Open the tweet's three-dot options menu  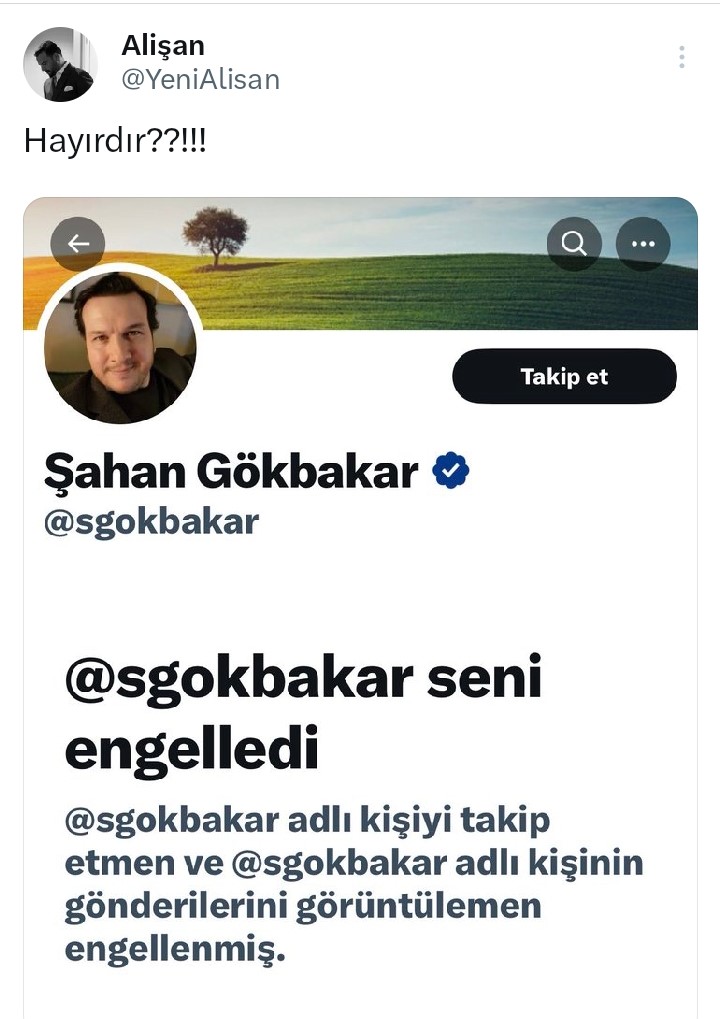(x=681, y=57)
